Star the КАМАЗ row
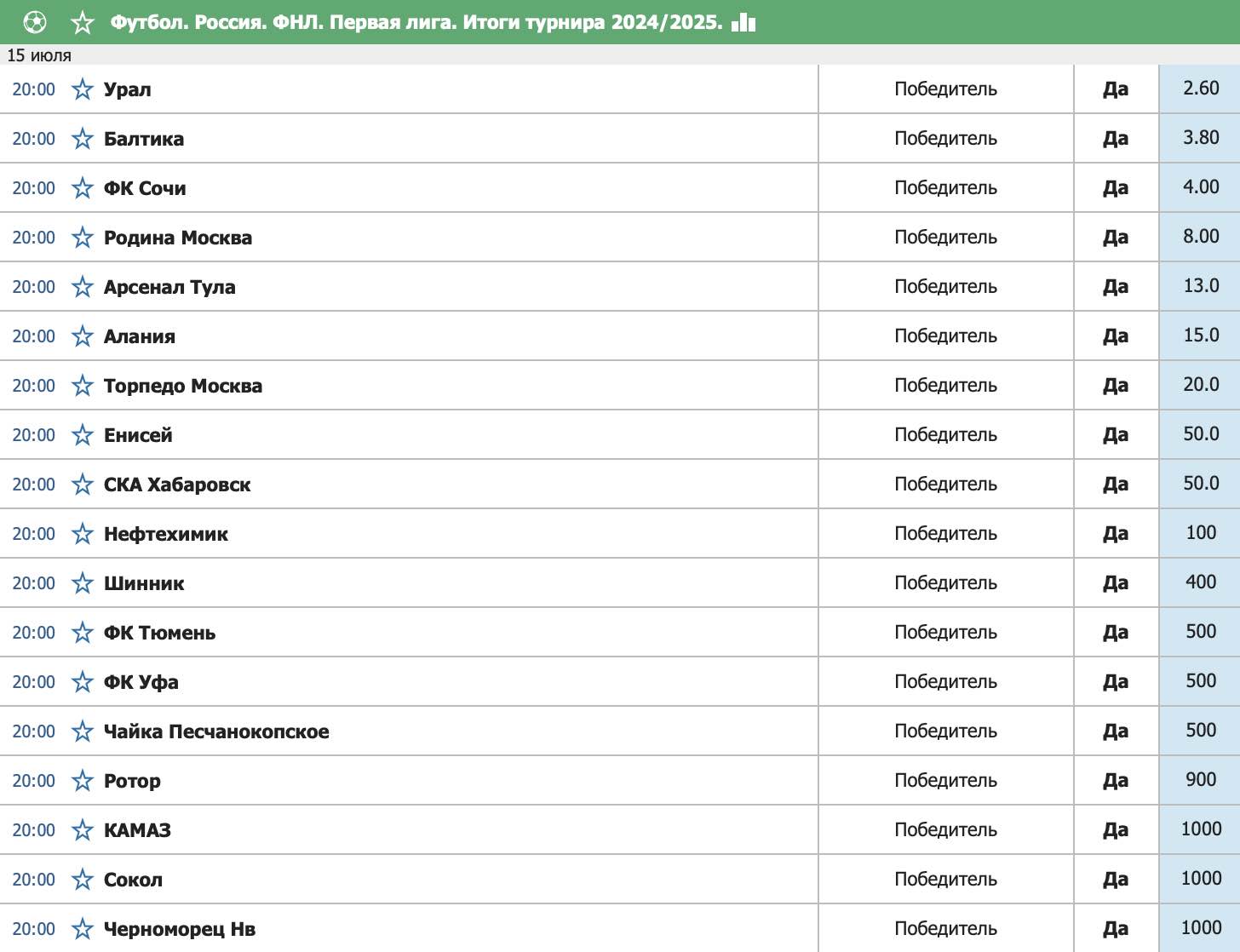 pyautogui.click(x=83, y=829)
